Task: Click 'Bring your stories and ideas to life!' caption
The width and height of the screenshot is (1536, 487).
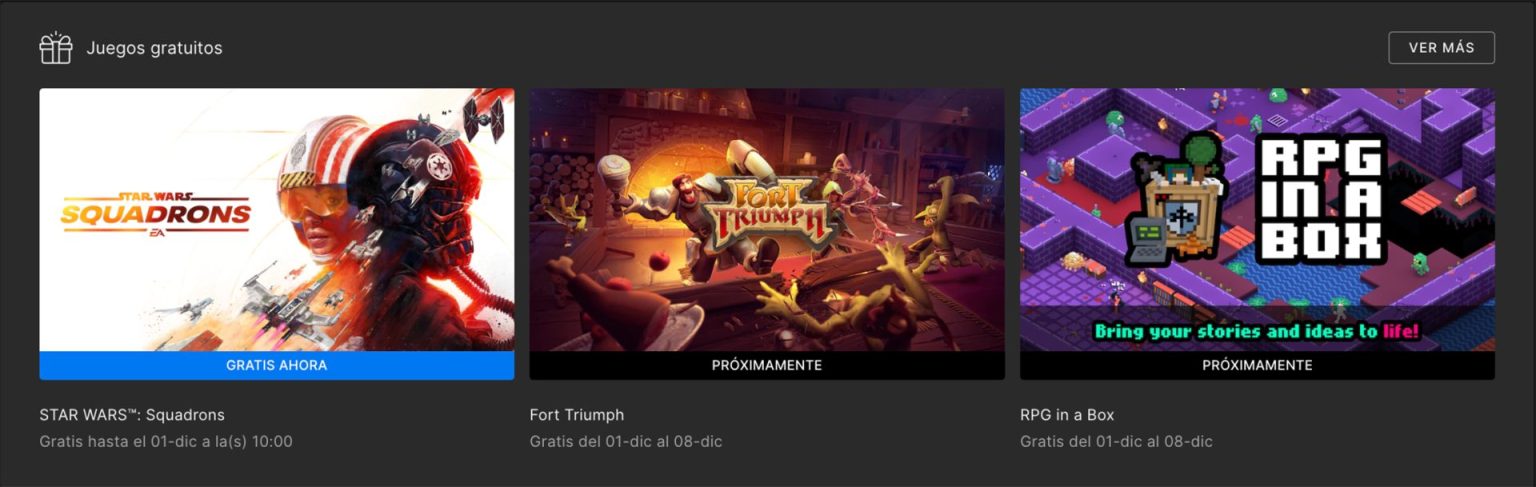Action: (x=1257, y=330)
